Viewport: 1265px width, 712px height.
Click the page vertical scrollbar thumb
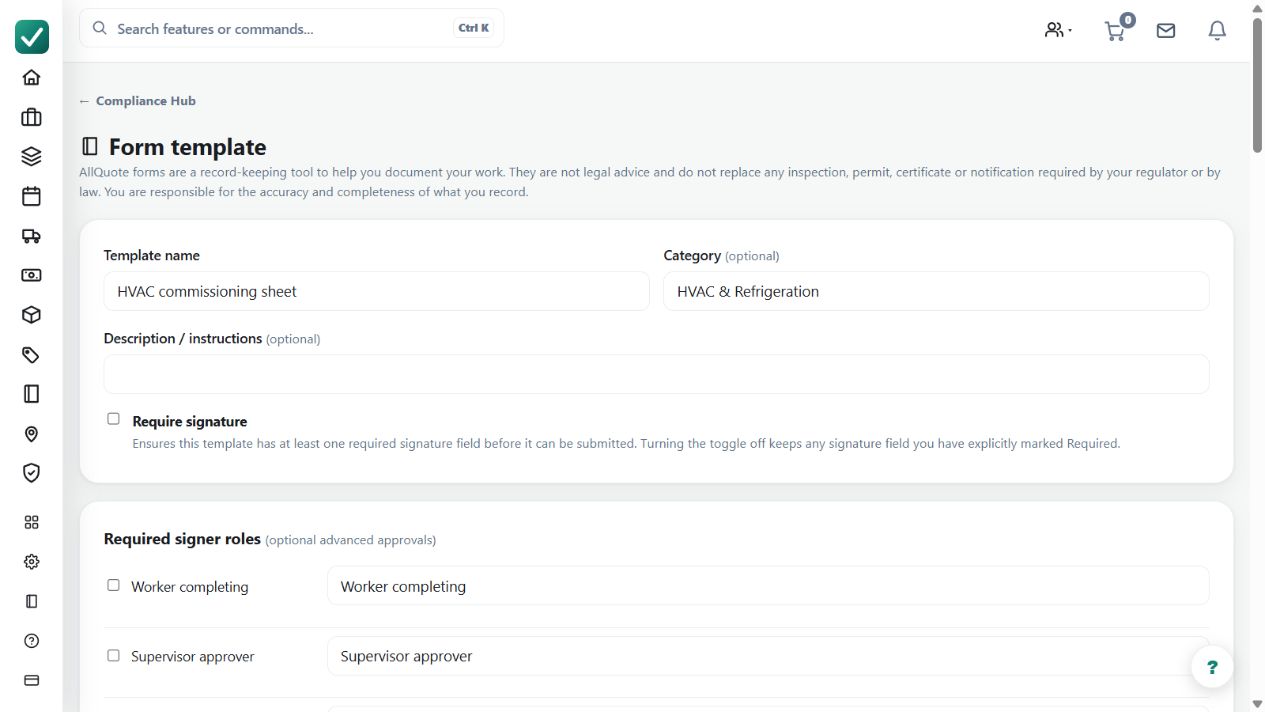(1257, 85)
